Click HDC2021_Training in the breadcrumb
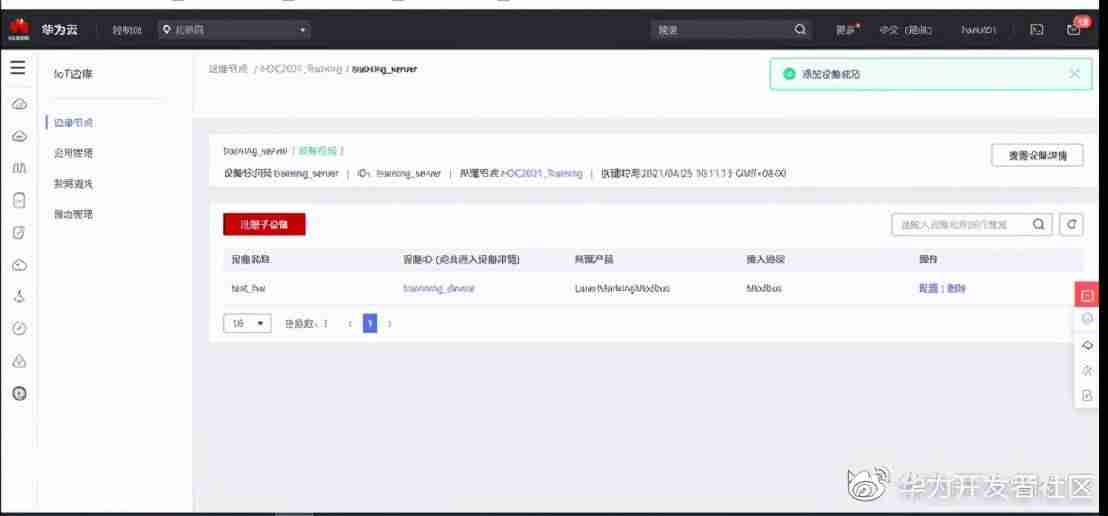This screenshot has height=516, width=1108. pos(301,69)
